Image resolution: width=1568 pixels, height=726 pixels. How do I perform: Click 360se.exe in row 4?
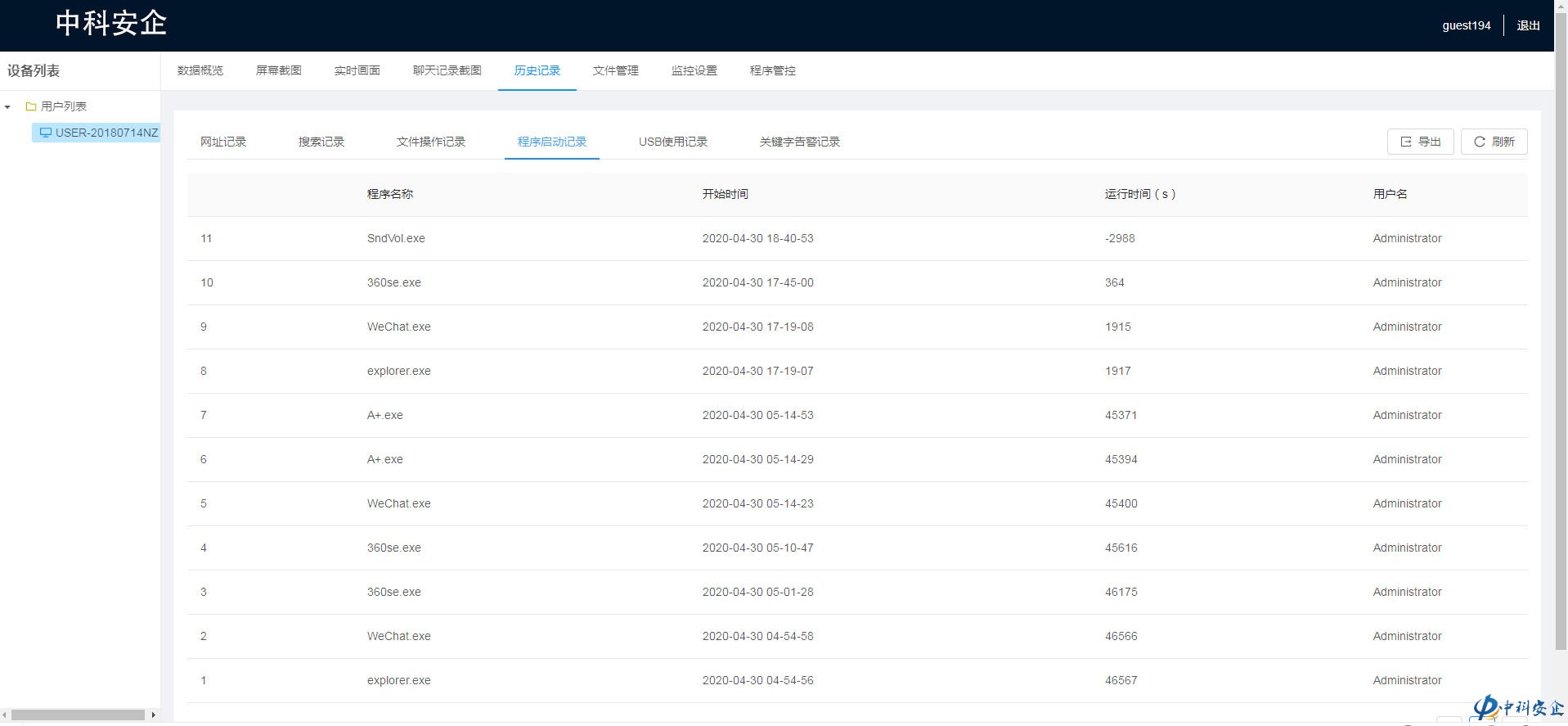coord(394,548)
